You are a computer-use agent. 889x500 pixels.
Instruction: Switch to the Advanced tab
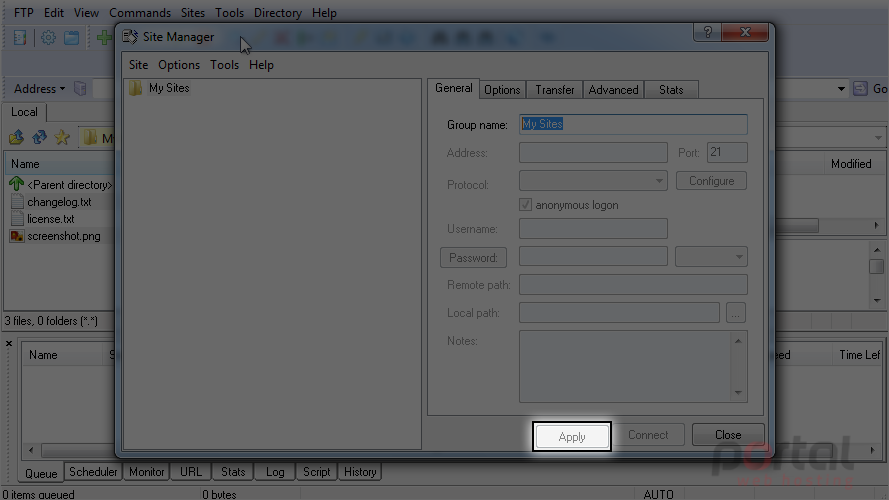(613, 90)
